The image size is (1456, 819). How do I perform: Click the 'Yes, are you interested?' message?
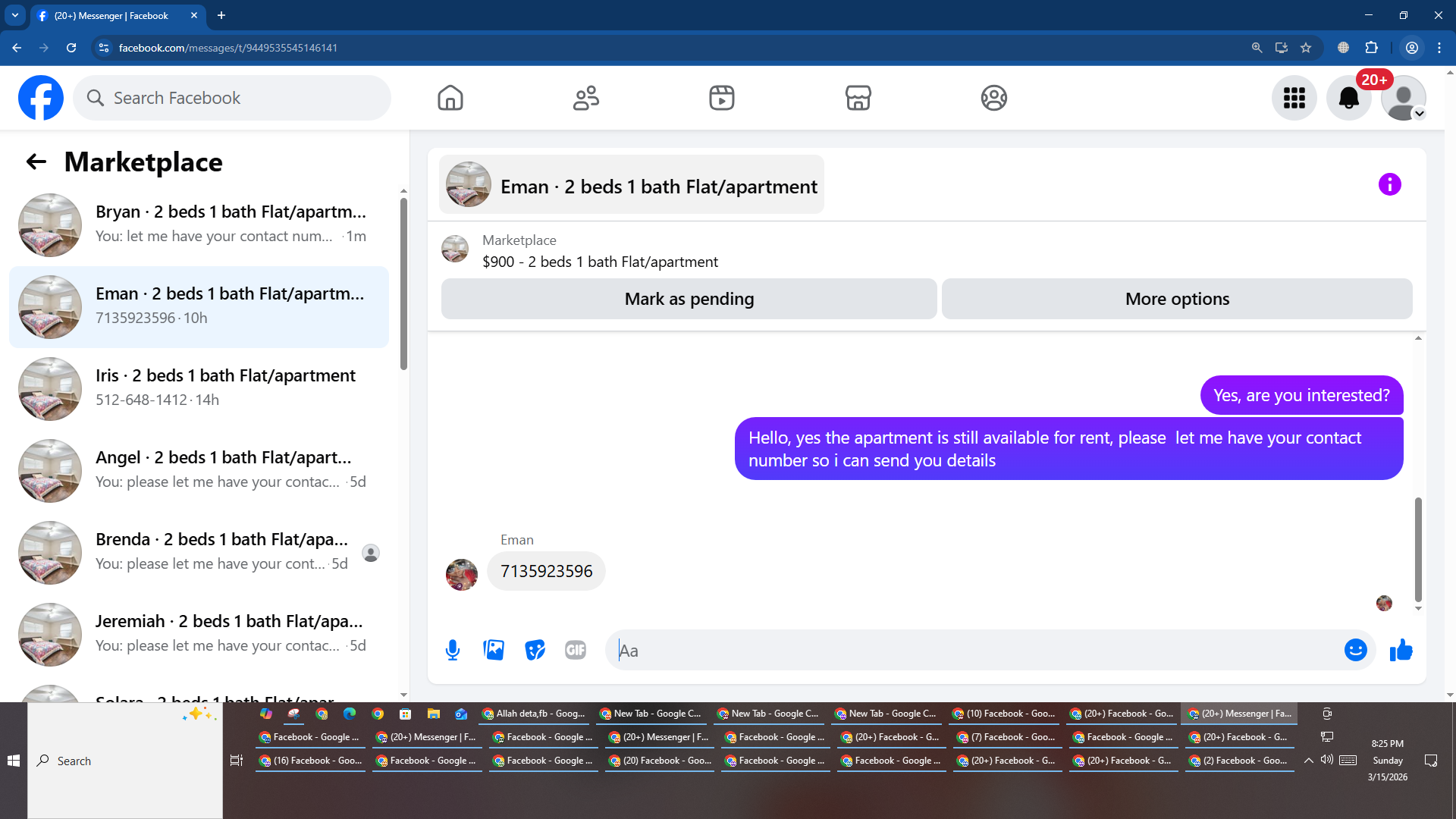pos(1301,395)
